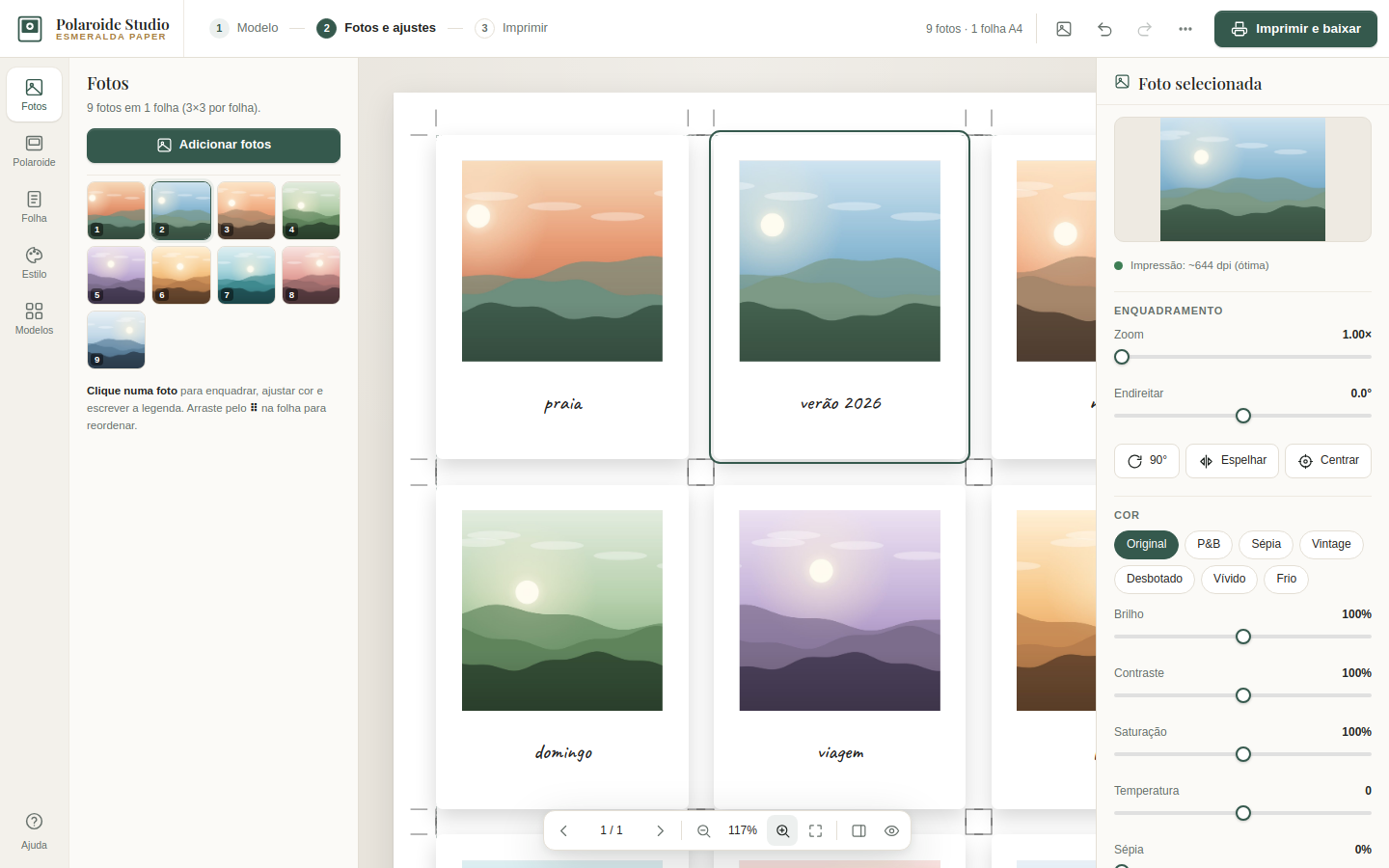Viewport: 1389px width, 868px height.
Task: Open the Modelos sidebar panel
Action: pyautogui.click(x=34, y=318)
